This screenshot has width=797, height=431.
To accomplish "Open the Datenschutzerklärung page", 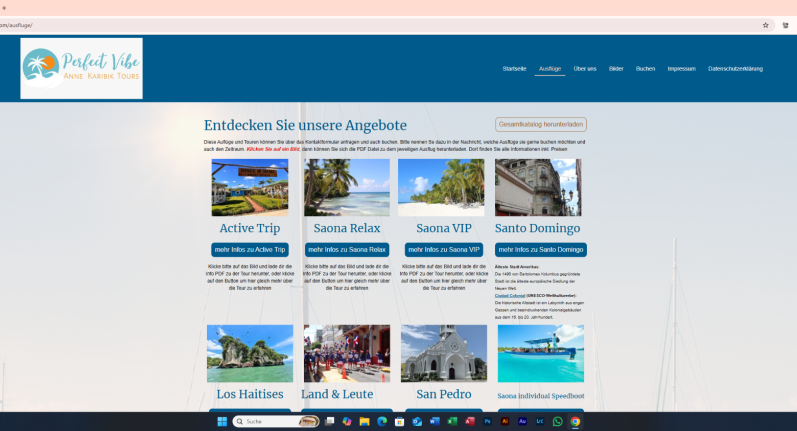I will coord(735,69).
